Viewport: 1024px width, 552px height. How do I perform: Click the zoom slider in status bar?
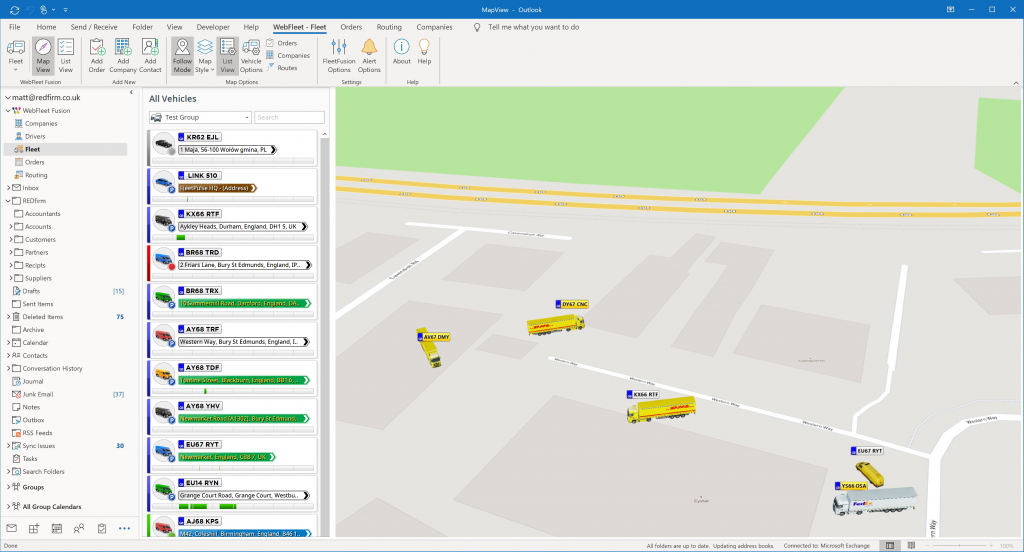960,545
